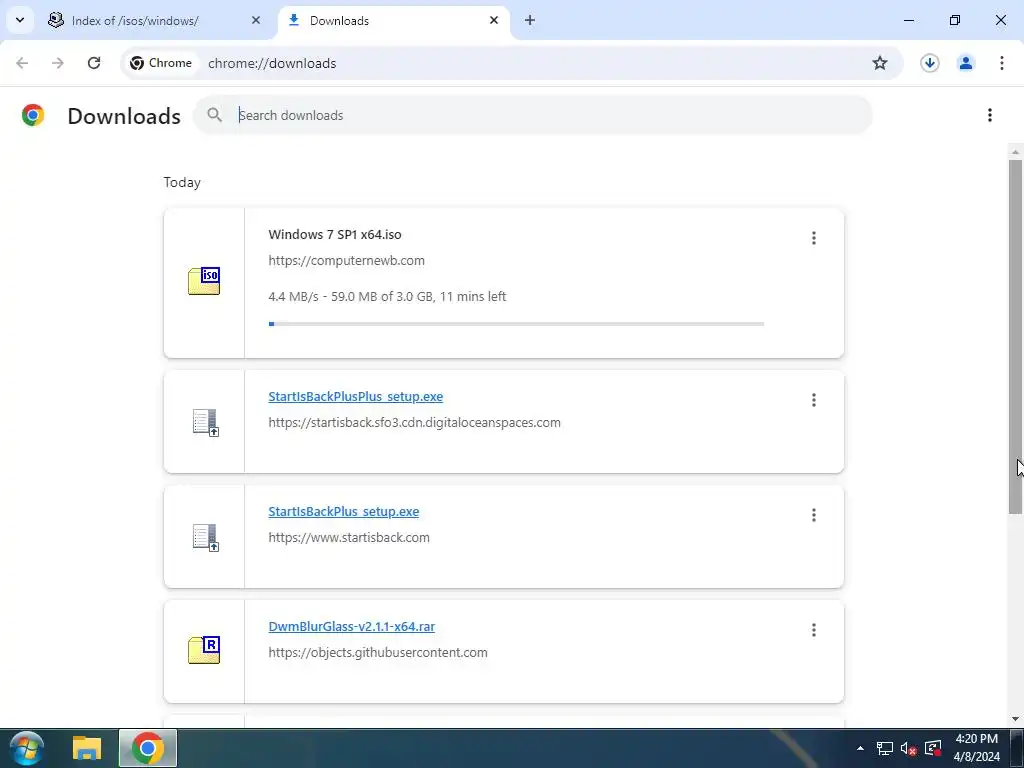Open the toolbar downloads bubble icon
Screen dimensions: 1024x768
click(x=929, y=63)
